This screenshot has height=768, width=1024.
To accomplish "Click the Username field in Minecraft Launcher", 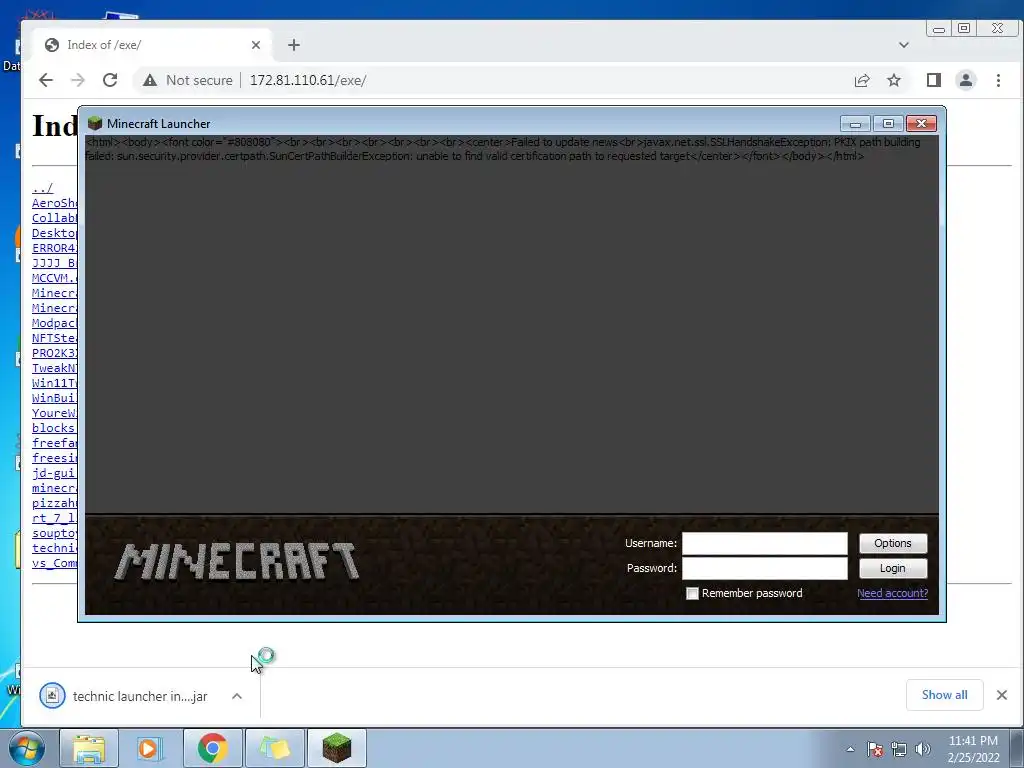I will point(765,543).
